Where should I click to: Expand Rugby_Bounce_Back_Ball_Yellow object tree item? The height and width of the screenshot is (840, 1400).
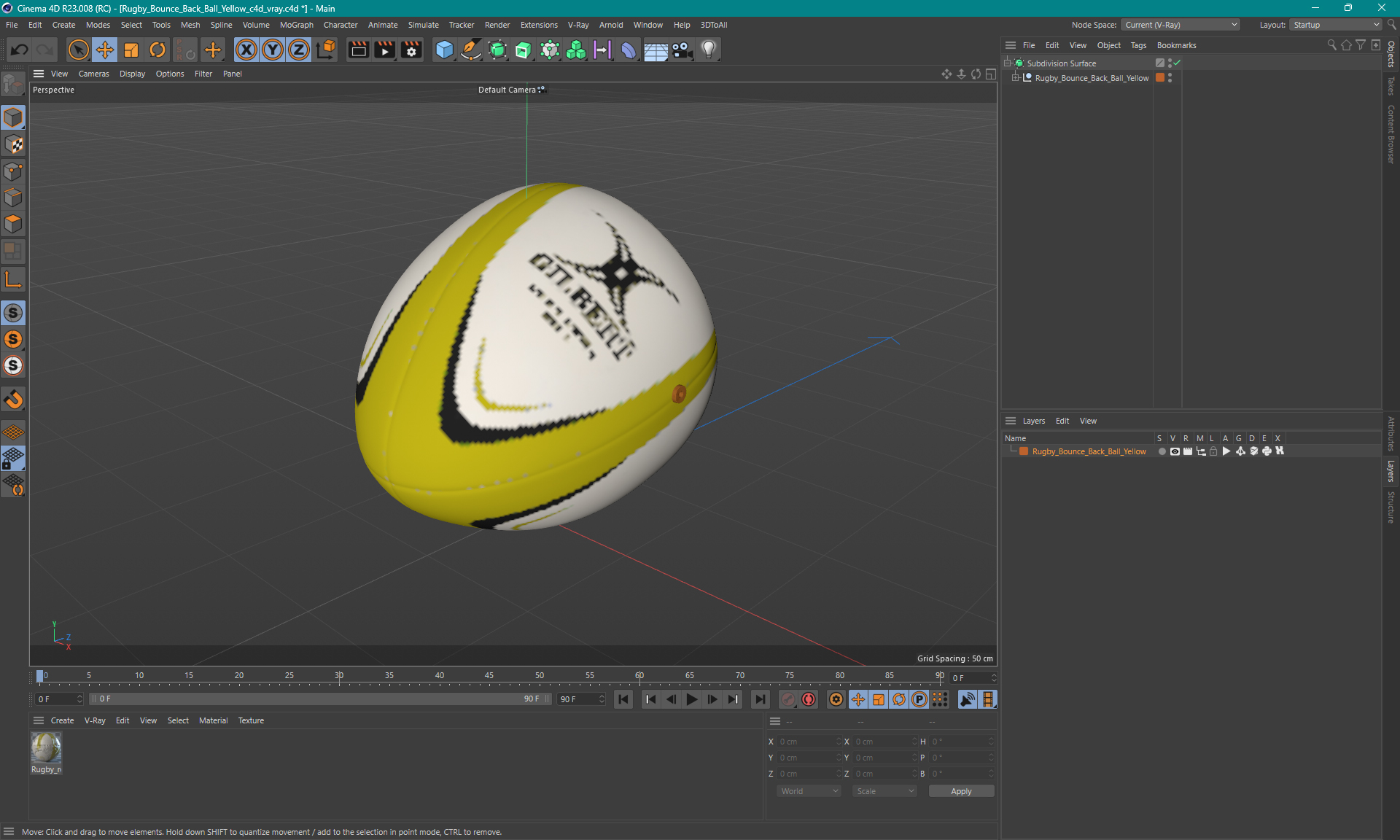point(1015,78)
